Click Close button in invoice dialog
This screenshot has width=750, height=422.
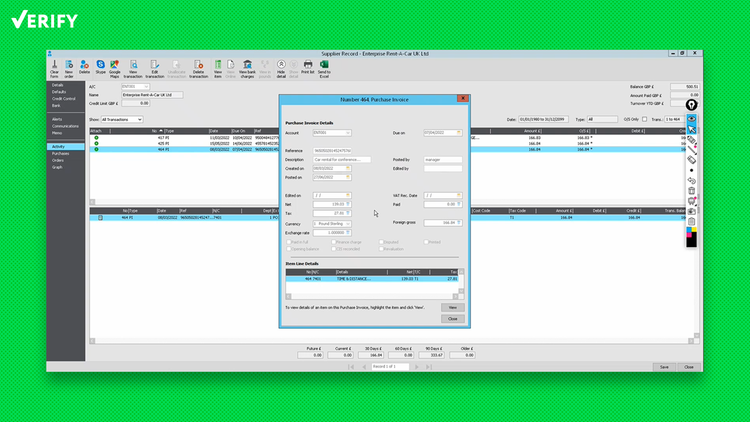click(452, 319)
